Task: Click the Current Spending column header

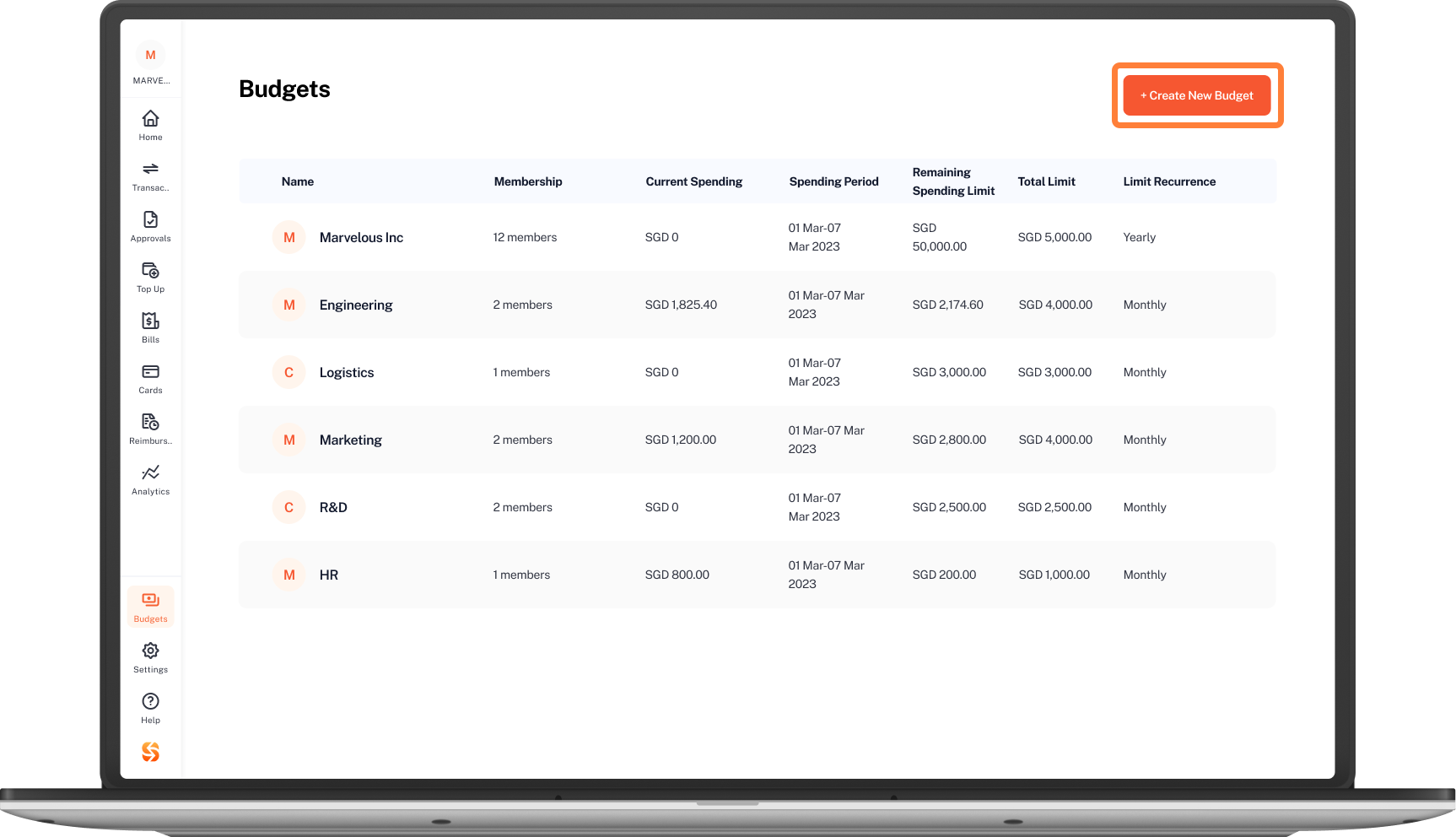Action: tap(694, 181)
